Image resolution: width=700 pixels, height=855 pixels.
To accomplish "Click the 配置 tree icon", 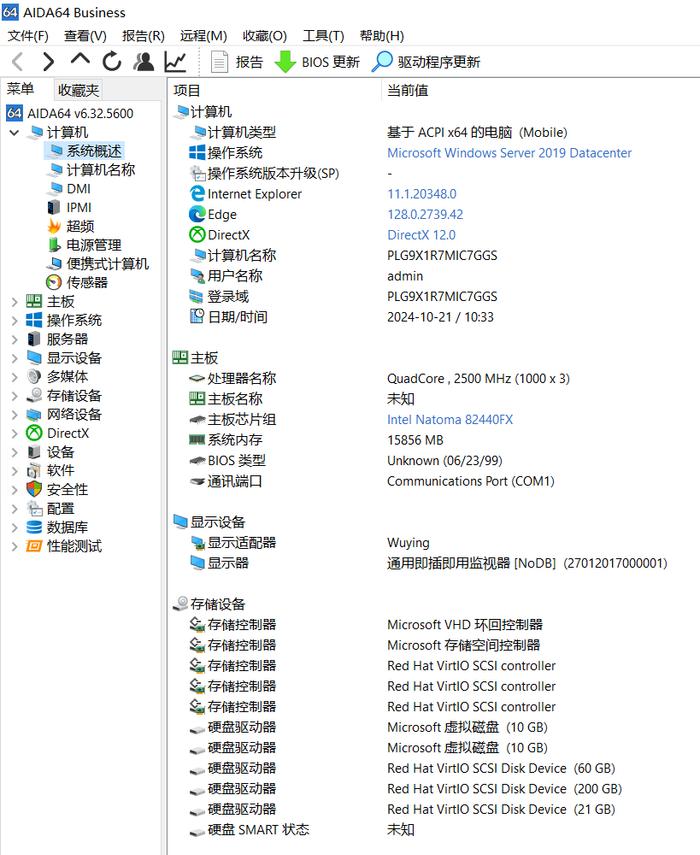I will point(34,508).
